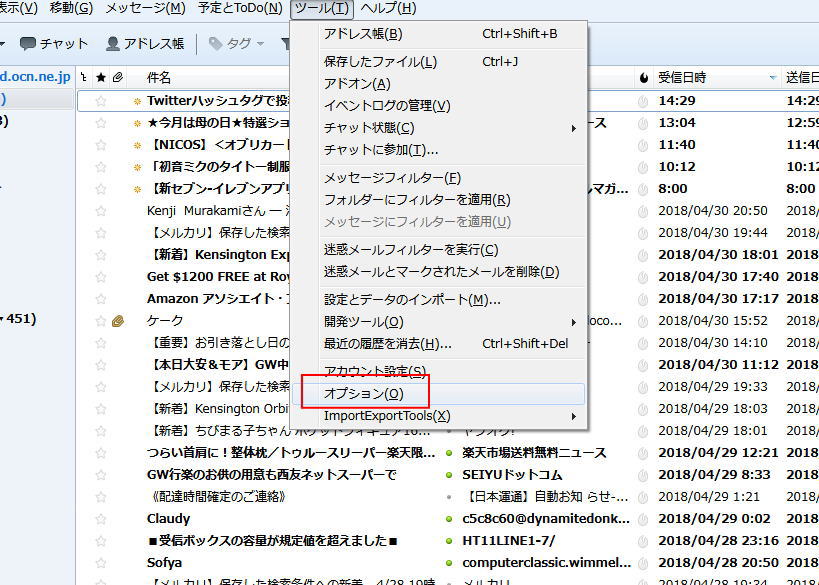Select the d.ocn.ne.jp account folder
This screenshot has width=819, height=585.
[x=36, y=77]
